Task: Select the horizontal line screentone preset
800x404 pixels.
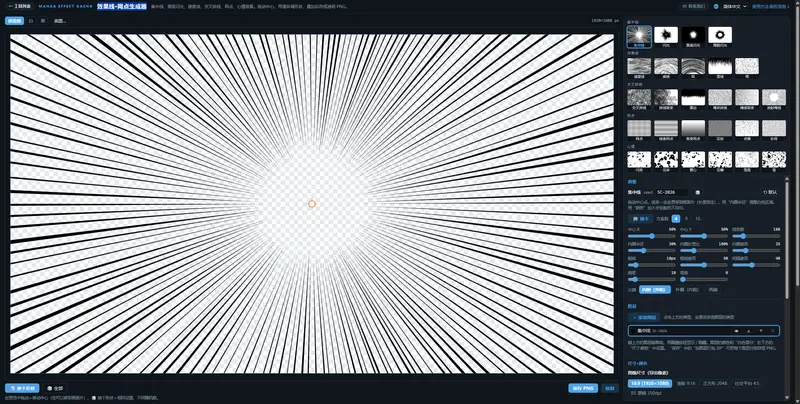Action: click(666, 130)
